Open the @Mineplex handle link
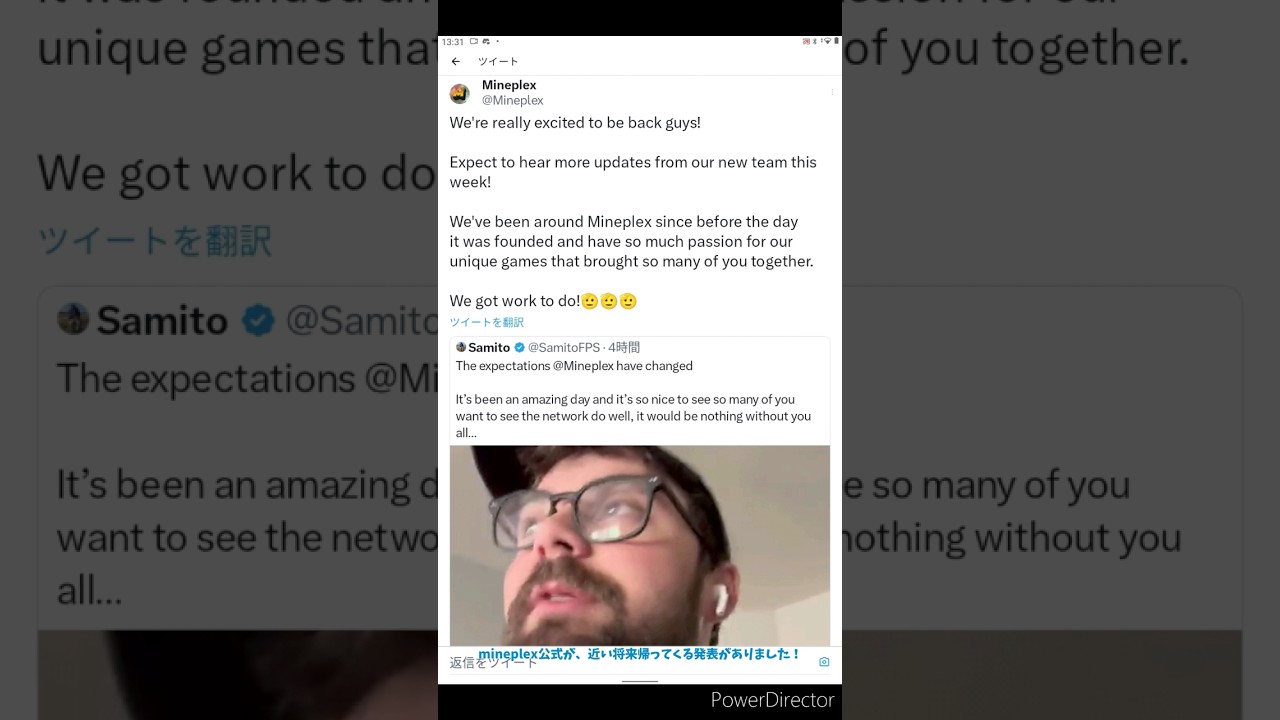Image resolution: width=1280 pixels, height=720 pixels. 512,100
